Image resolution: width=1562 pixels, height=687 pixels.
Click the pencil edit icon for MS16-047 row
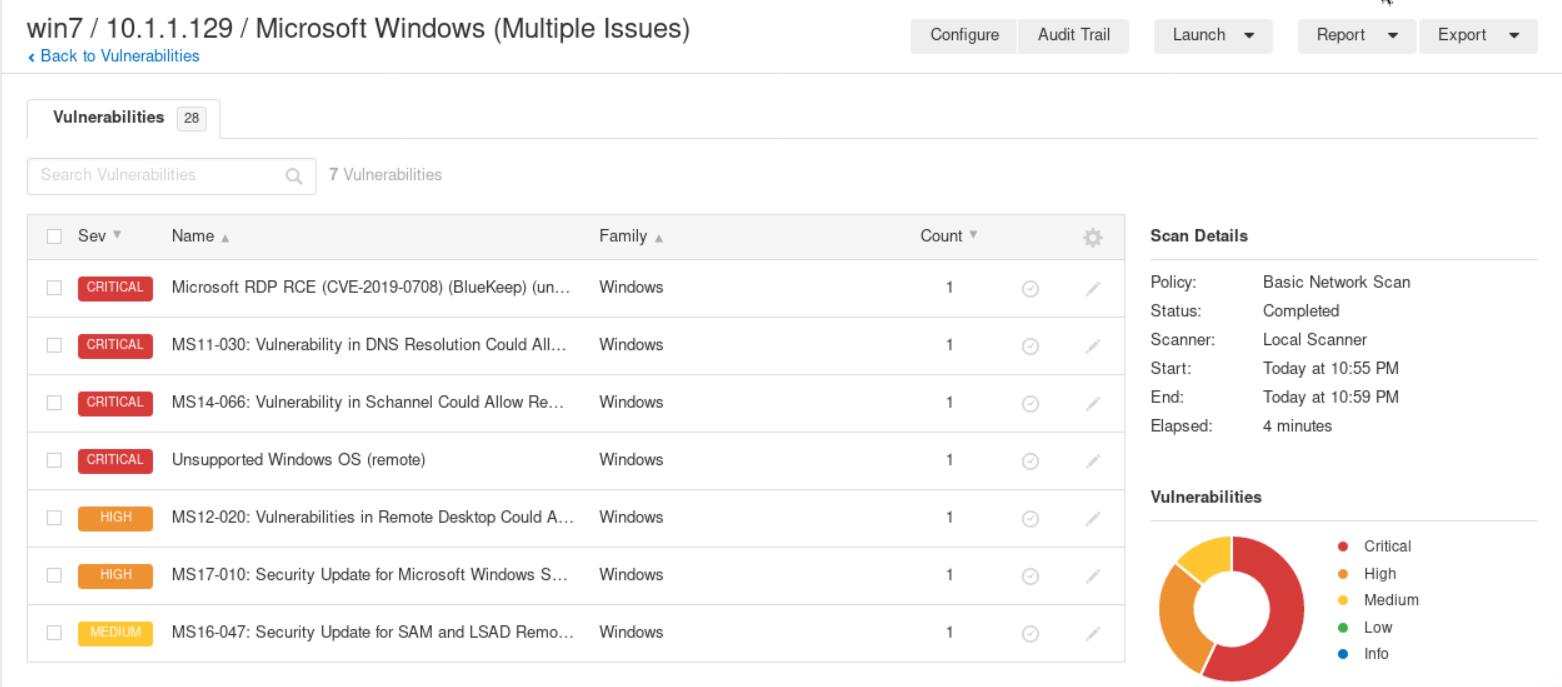click(x=1093, y=633)
